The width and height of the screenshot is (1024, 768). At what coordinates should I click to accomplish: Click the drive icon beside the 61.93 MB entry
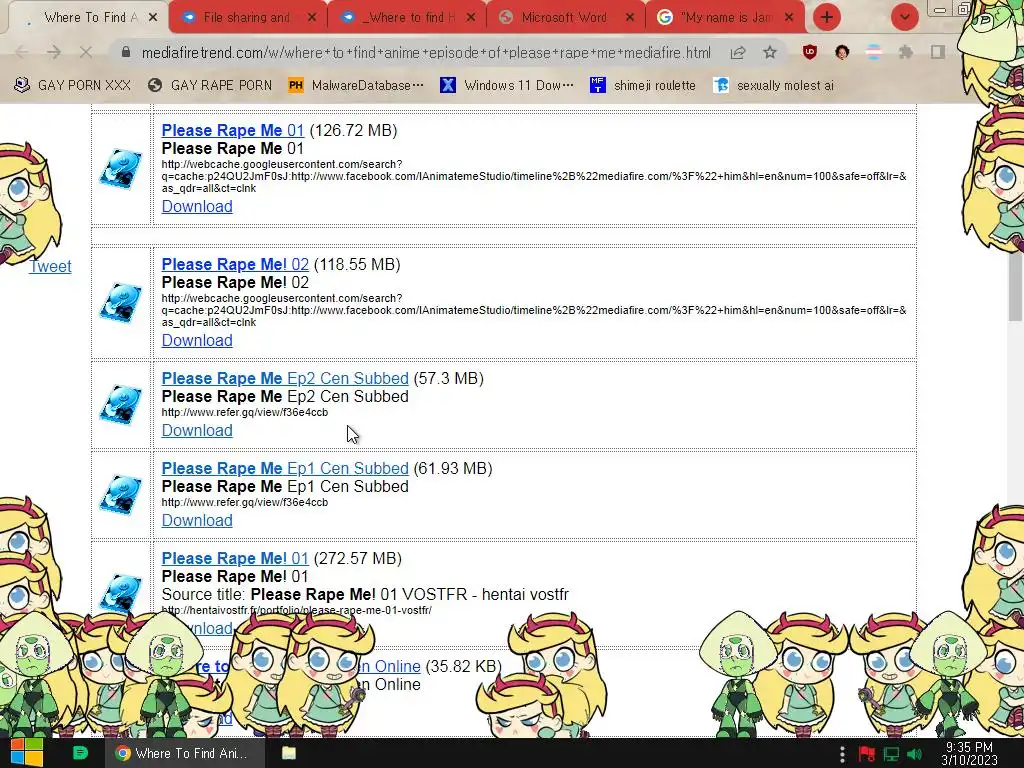[x=121, y=495]
